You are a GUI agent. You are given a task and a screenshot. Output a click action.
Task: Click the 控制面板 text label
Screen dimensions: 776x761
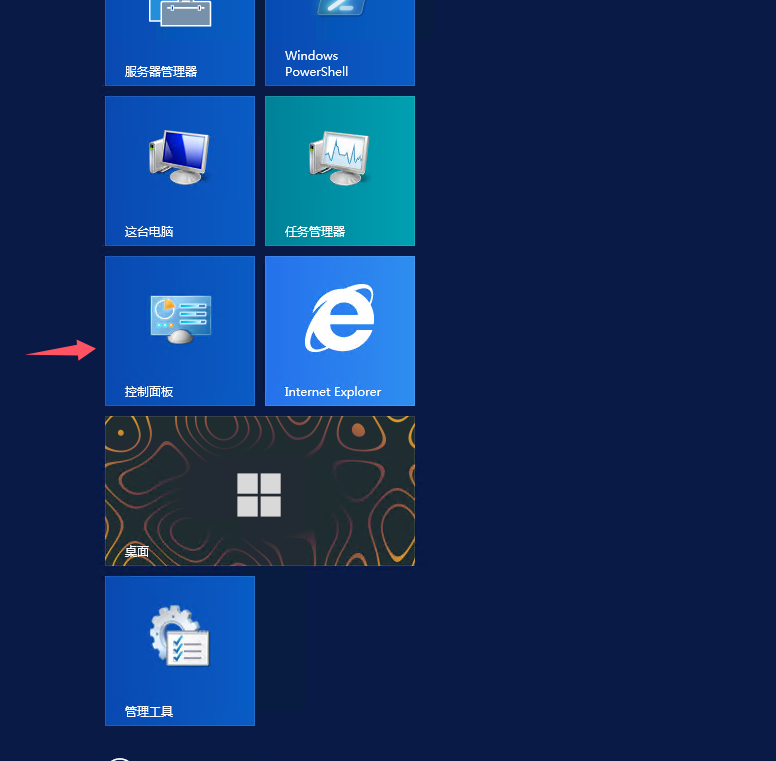point(149,392)
